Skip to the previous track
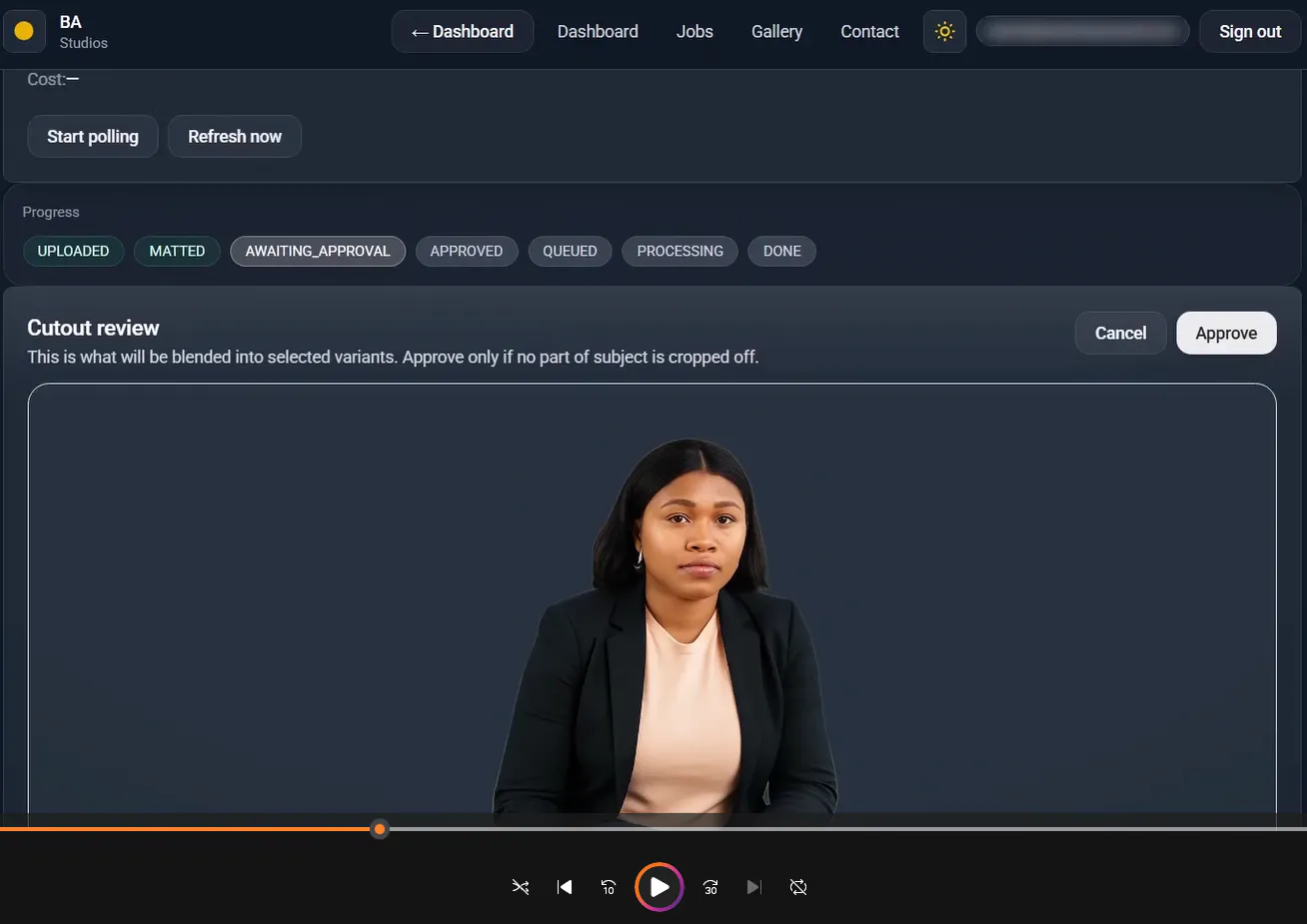This screenshot has width=1307, height=924. pyautogui.click(x=565, y=887)
